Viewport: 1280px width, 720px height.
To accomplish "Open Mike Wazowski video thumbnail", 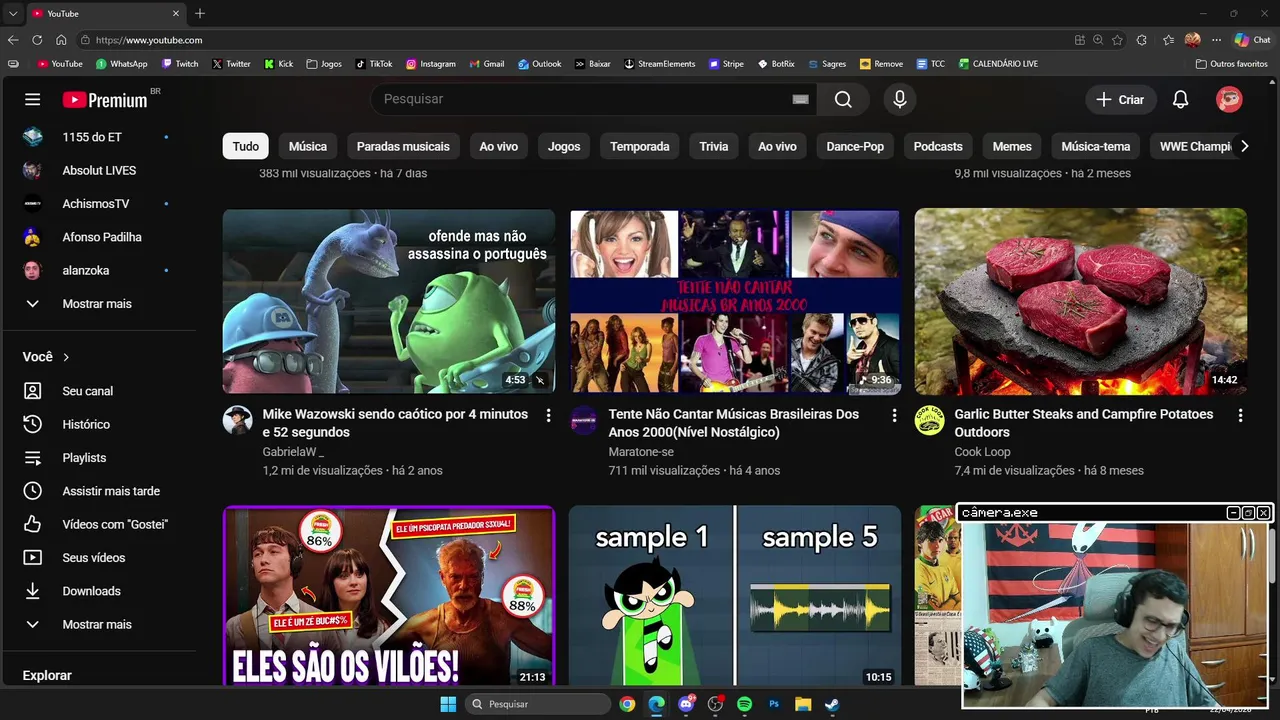I will pyautogui.click(x=389, y=301).
